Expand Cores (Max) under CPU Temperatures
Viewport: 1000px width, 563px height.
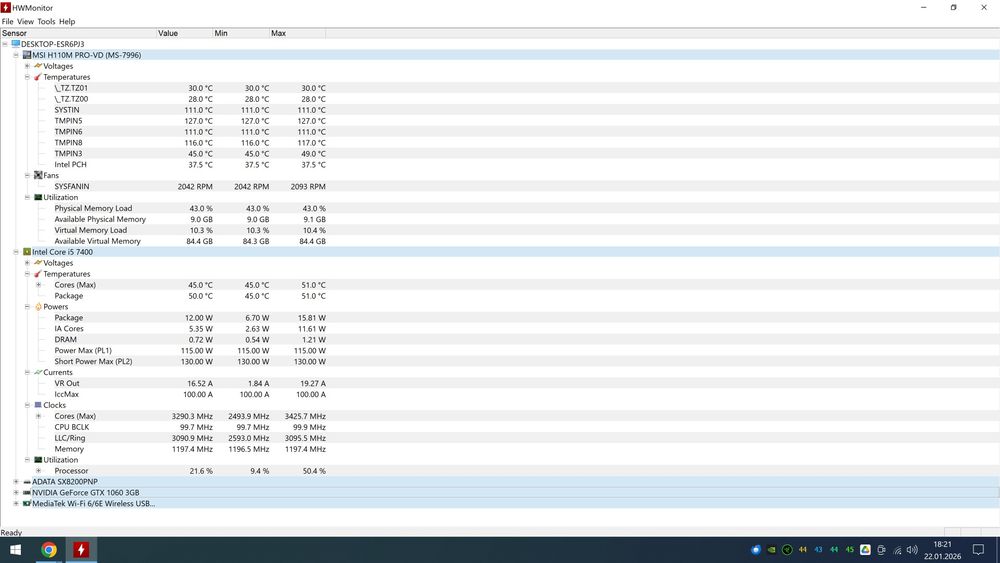(x=38, y=285)
